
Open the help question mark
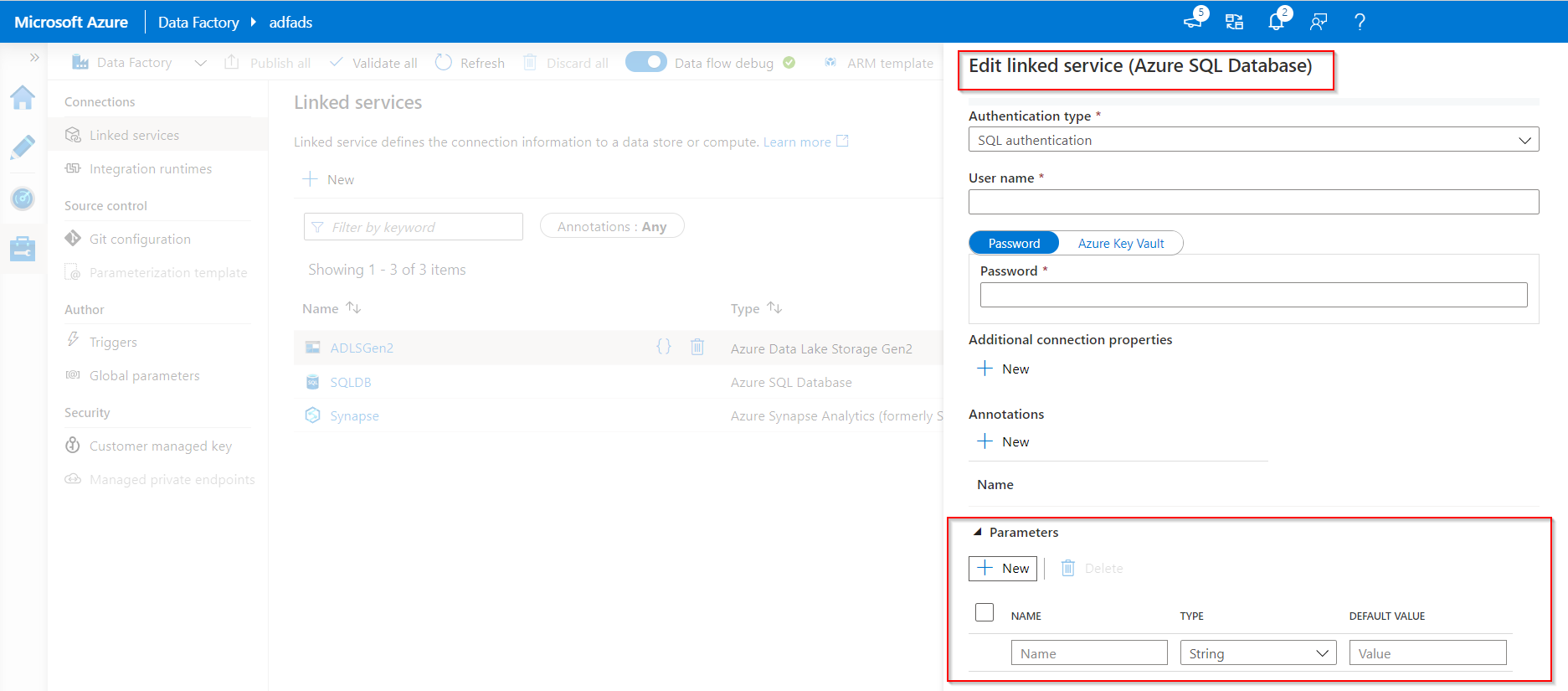[1360, 22]
